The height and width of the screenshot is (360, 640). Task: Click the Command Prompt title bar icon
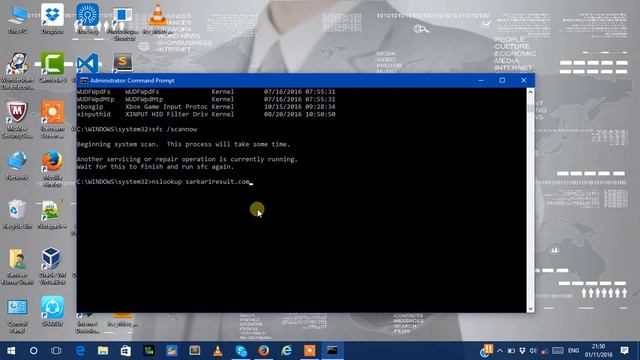point(84,80)
